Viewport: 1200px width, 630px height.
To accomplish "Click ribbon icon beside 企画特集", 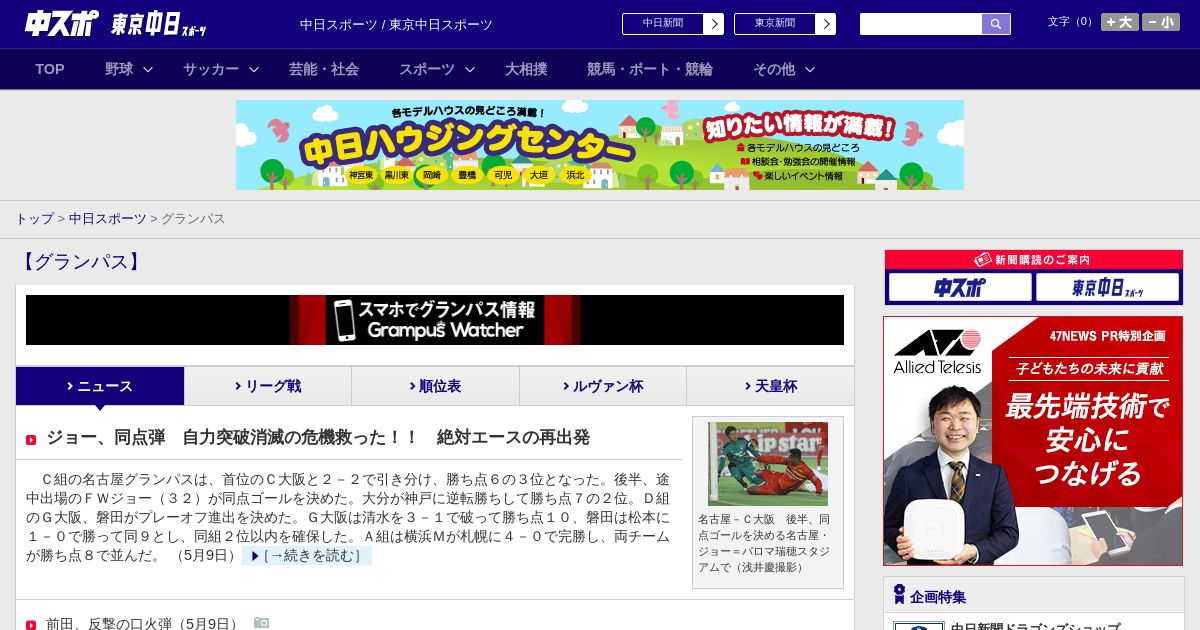I will [x=899, y=595].
